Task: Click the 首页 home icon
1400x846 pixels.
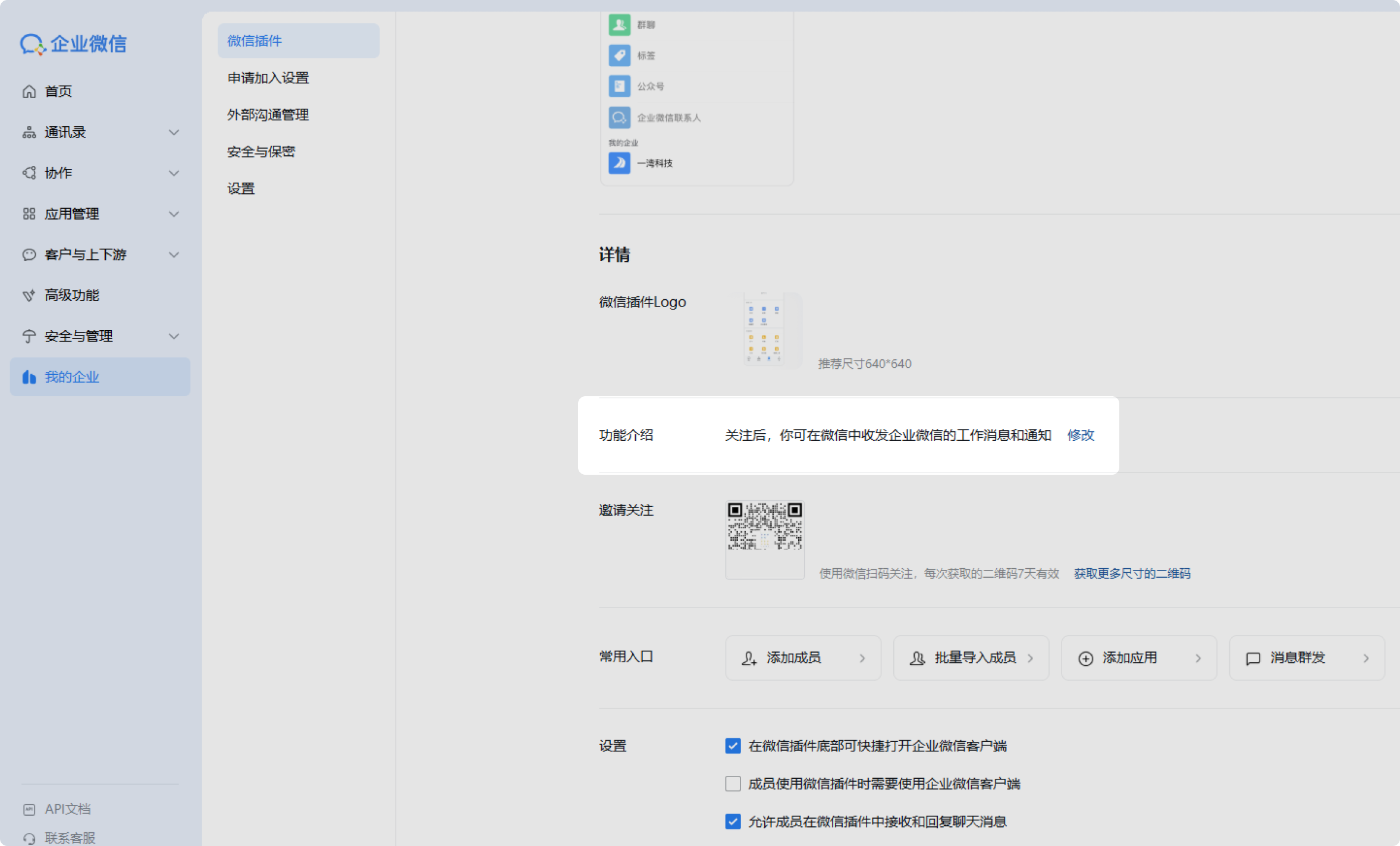Action: pyautogui.click(x=29, y=92)
